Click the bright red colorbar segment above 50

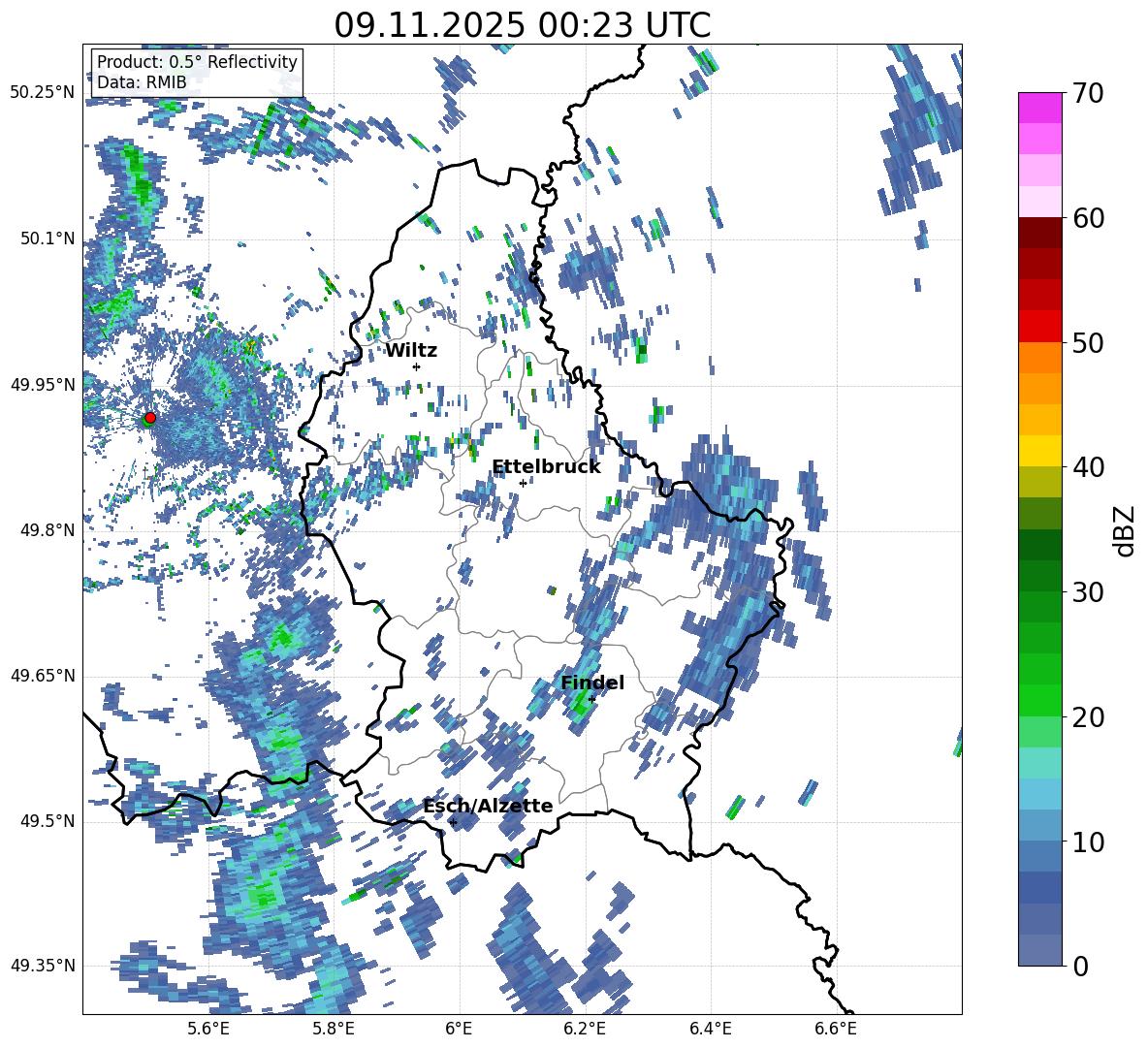pyautogui.click(x=1039, y=327)
